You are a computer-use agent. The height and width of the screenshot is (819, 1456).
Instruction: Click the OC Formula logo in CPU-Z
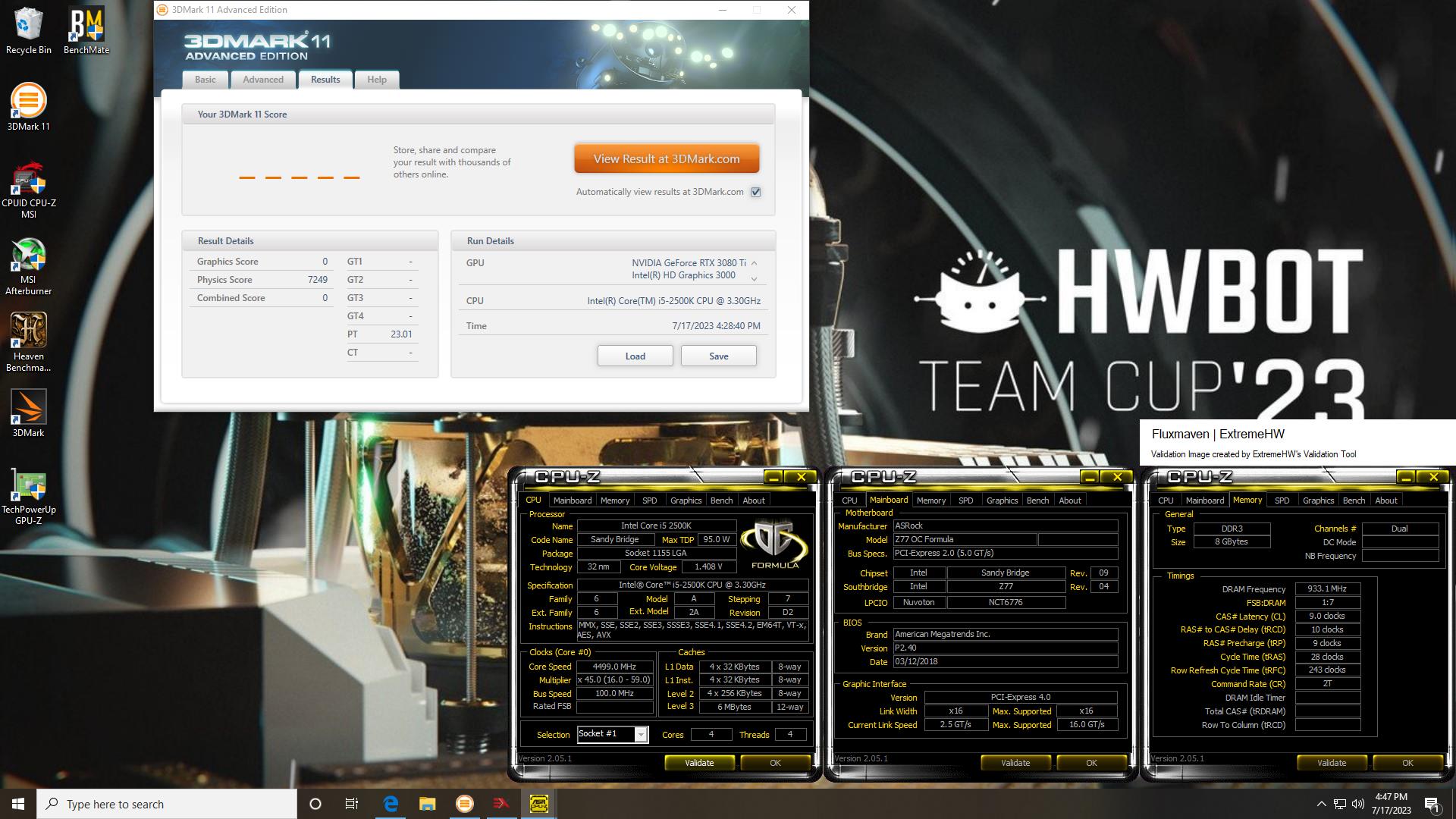774,544
